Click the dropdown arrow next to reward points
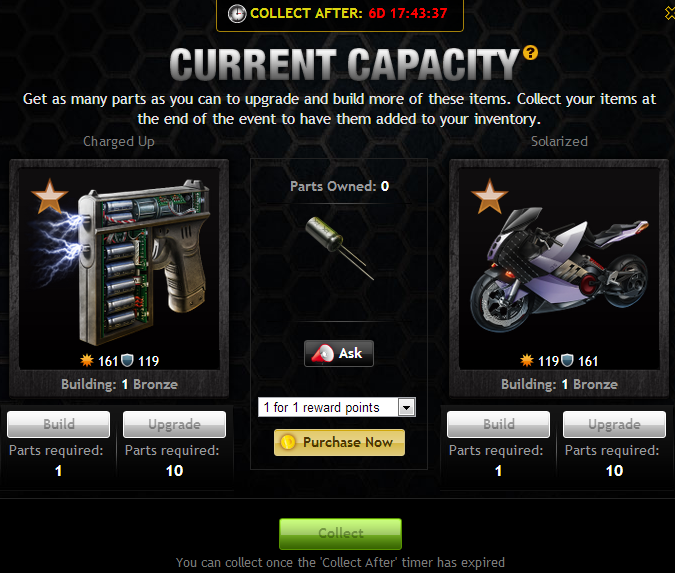Viewport: 675px width, 573px height. click(x=406, y=407)
